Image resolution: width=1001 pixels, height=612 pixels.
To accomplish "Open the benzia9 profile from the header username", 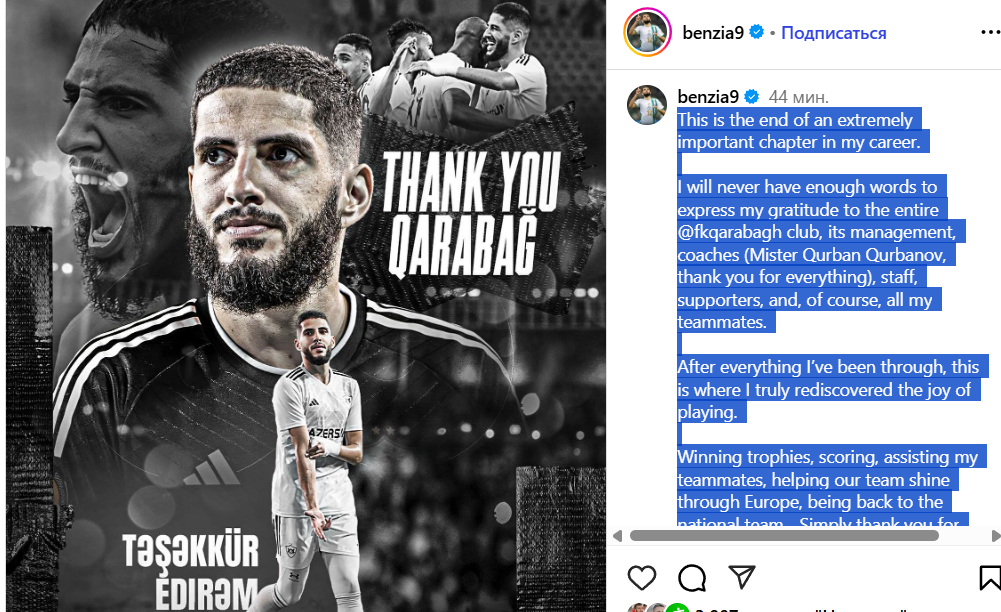I will pos(713,33).
